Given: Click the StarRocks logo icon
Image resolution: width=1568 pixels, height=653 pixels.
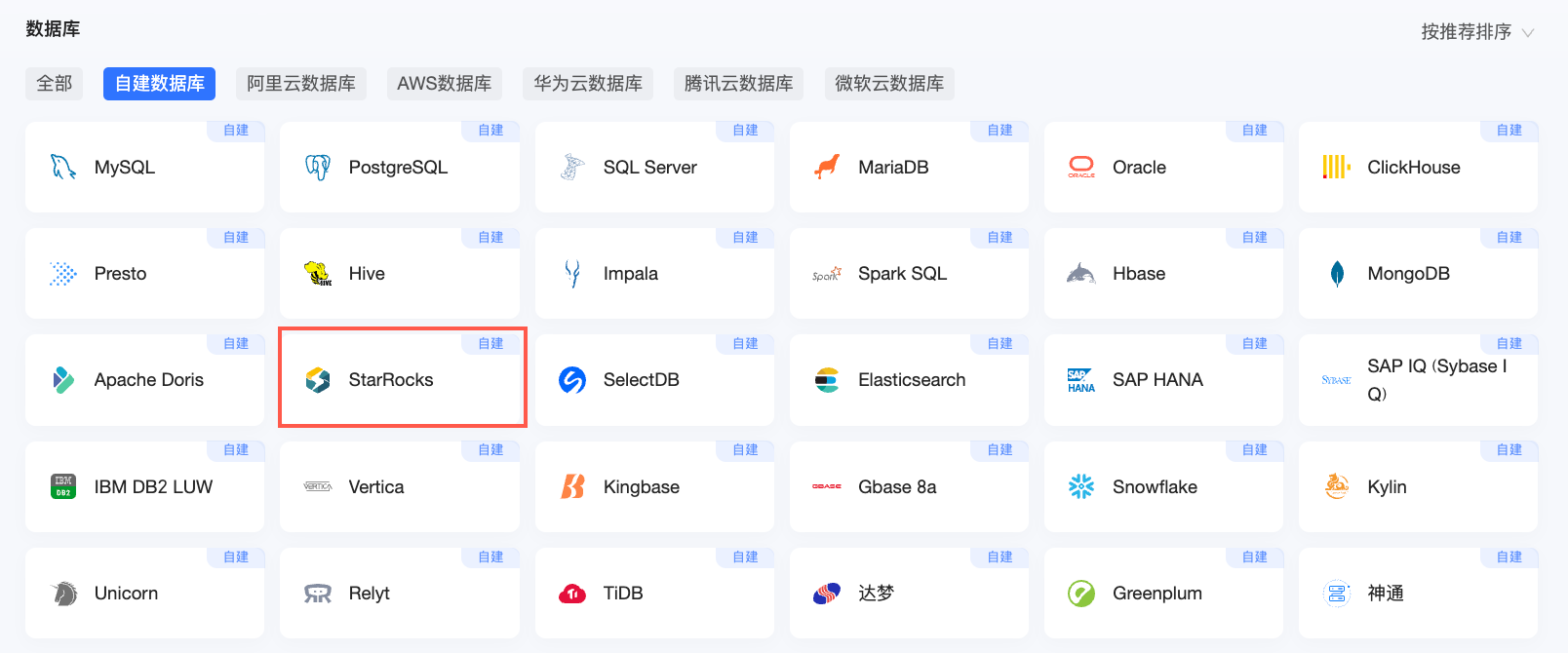Looking at the screenshot, I should click(x=318, y=380).
